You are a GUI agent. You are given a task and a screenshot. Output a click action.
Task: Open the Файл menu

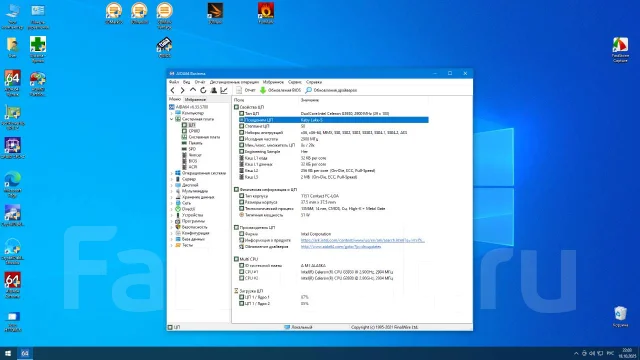[x=174, y=82]
